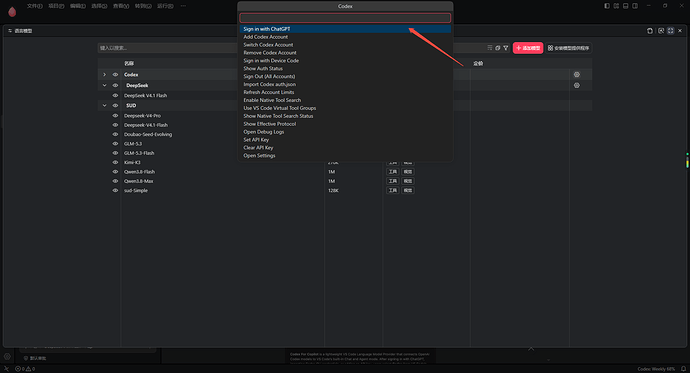Toggle visibility of Codex provider
690x373 pixels.
[115, 75]
